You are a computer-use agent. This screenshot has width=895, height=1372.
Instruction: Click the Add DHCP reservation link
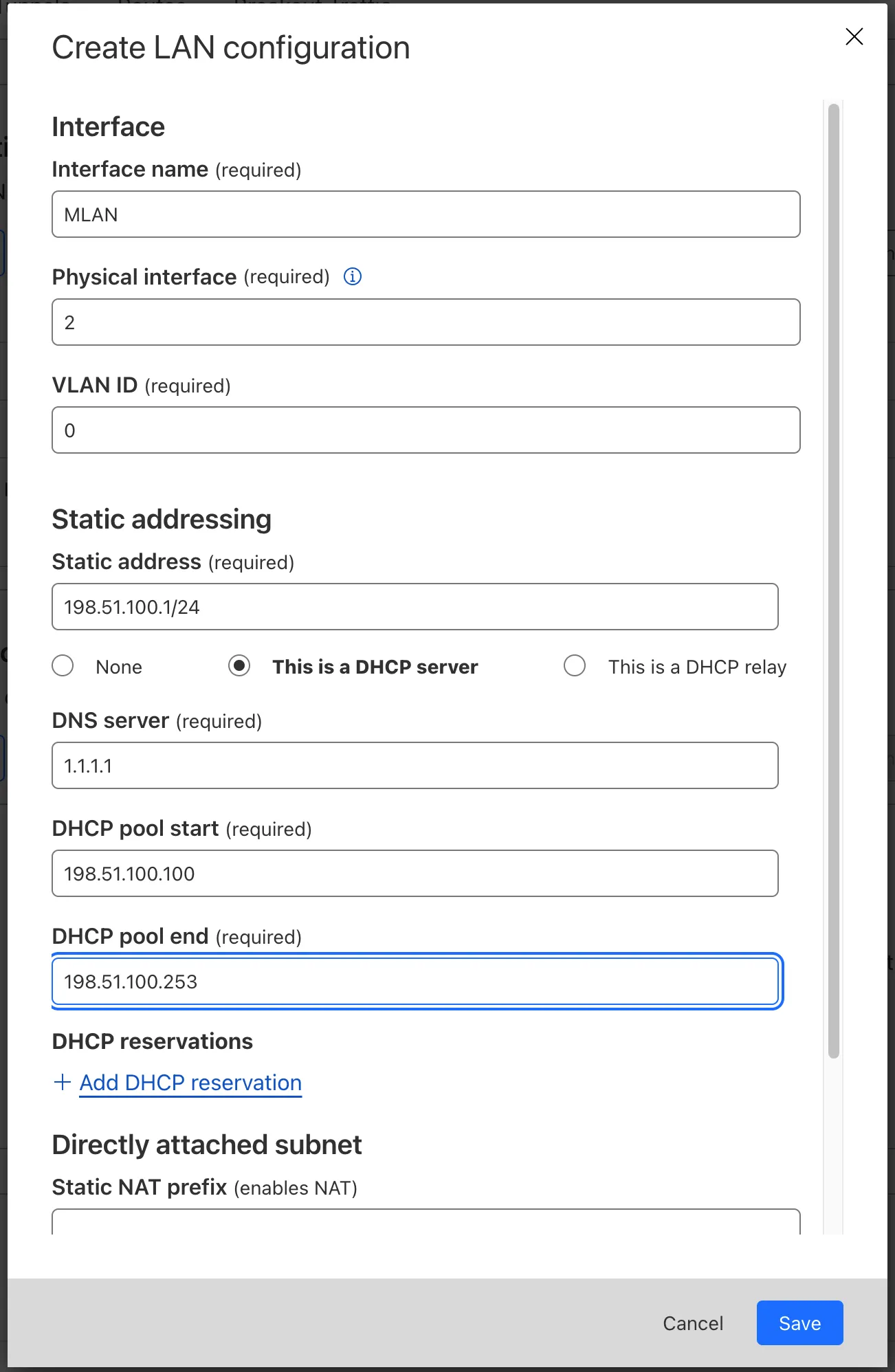pyautogui.click(x=190, y=1083)
